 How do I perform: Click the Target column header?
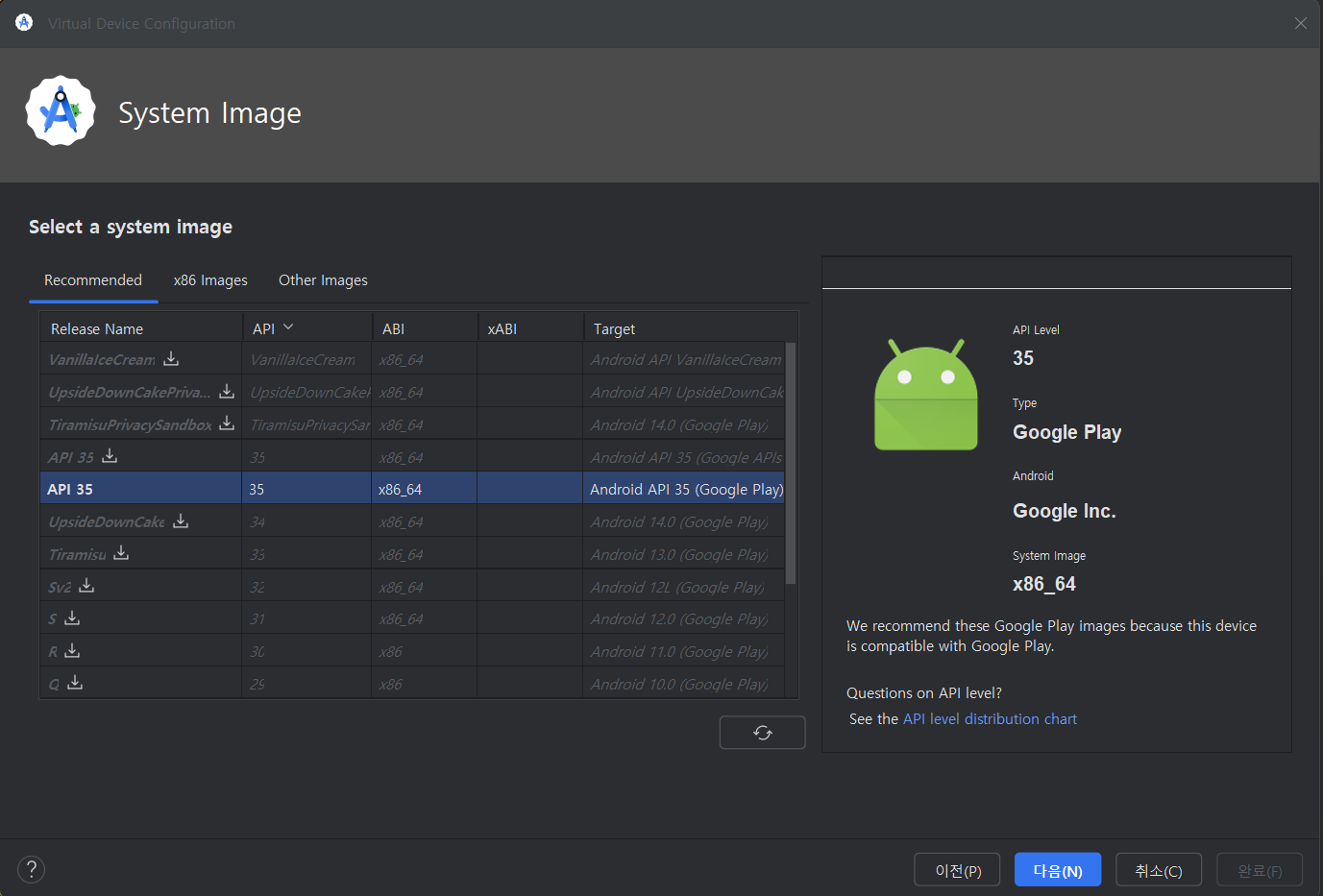(690, 328)
